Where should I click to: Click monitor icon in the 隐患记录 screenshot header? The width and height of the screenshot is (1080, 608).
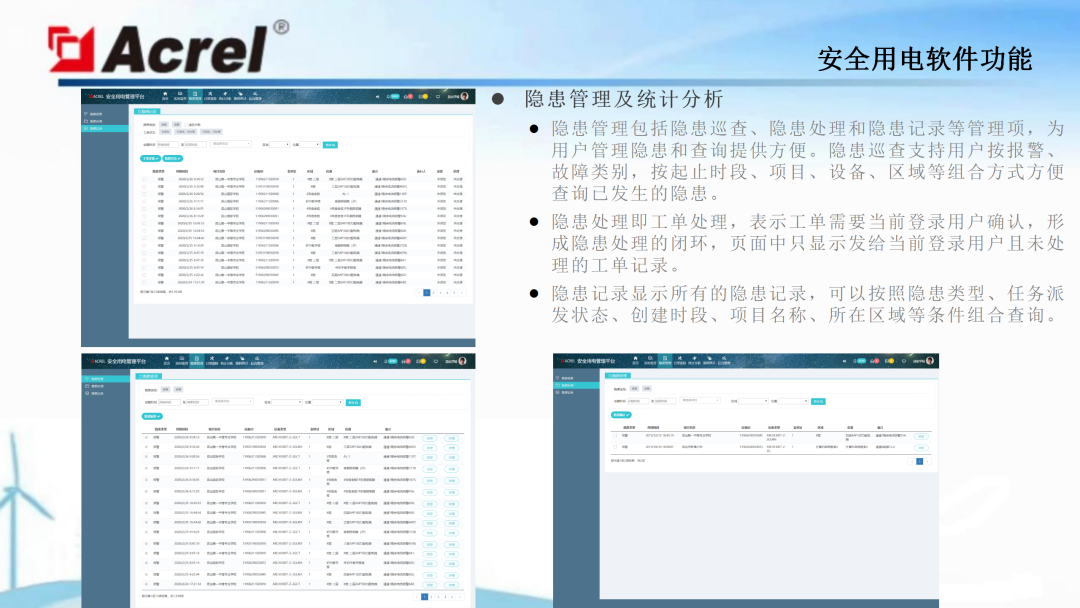pyautogui.click(x=437, y=96)
